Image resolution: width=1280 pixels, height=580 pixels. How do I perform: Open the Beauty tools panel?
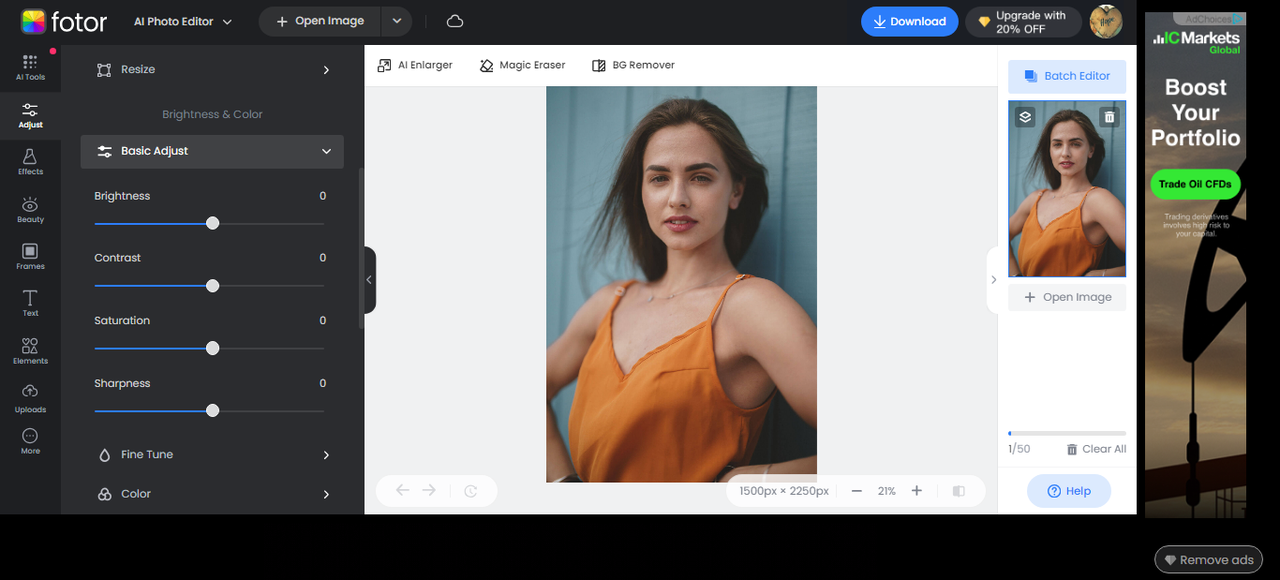30,210
